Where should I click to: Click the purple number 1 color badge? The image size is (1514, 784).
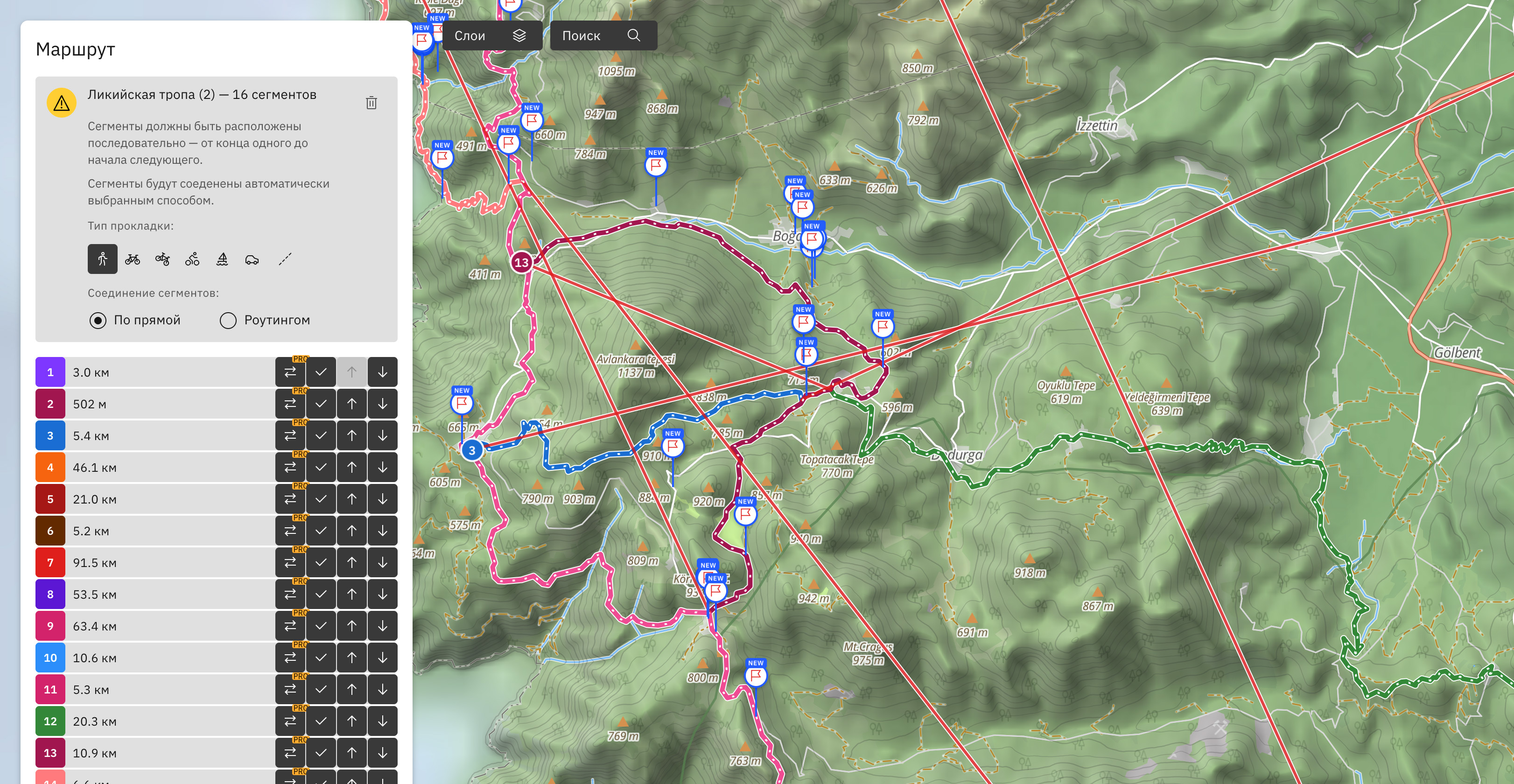[50, 372]
